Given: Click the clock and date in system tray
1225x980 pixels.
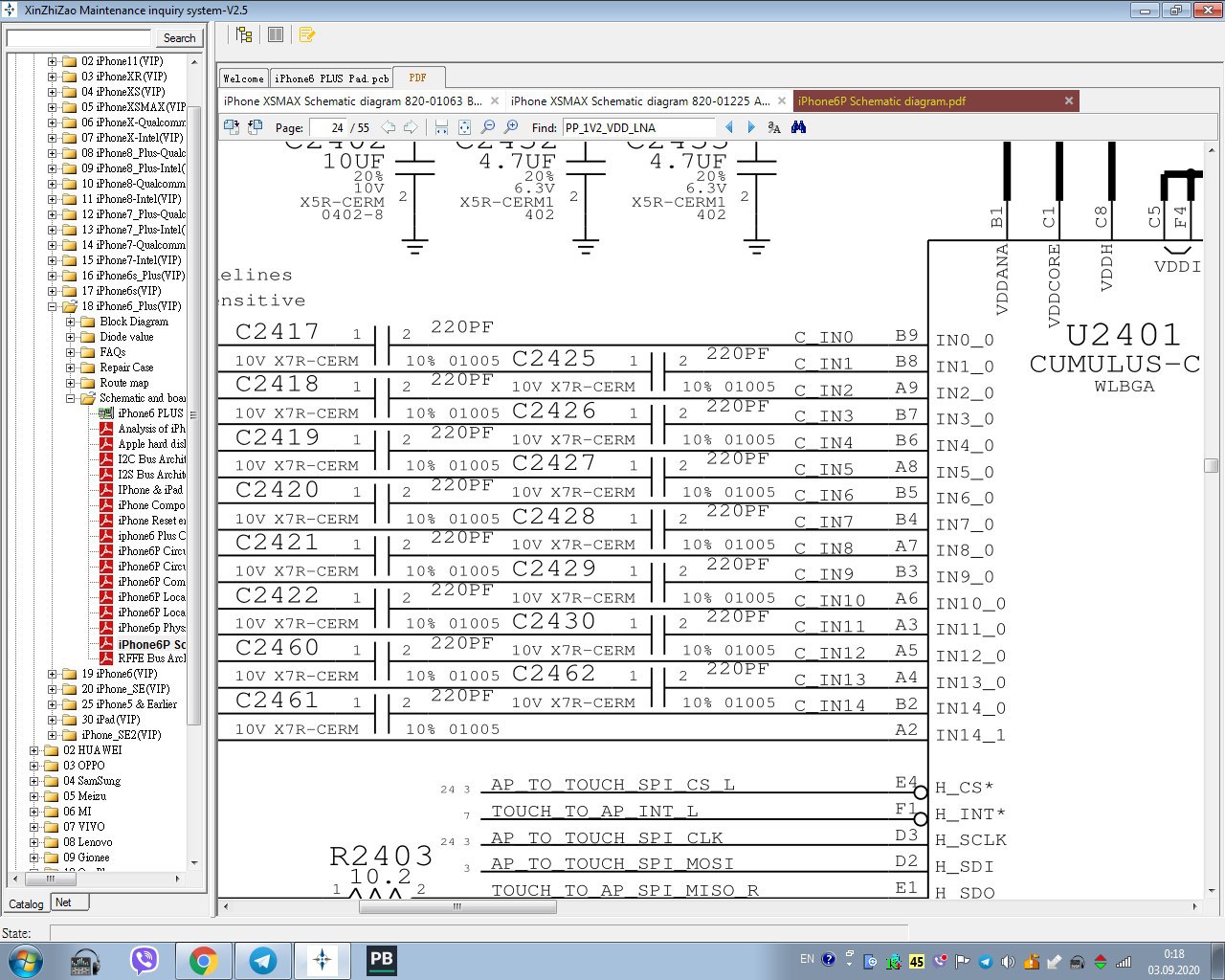Looking at the screenshot, I should pyautogui.click(x=1173, y=961).
